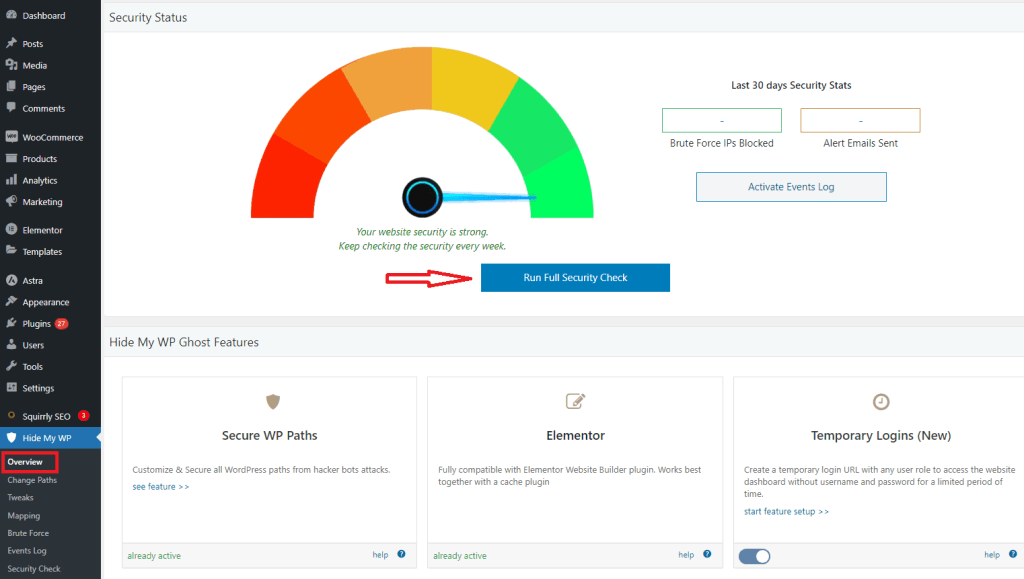Click the Templates folder icon

(11, 251)
